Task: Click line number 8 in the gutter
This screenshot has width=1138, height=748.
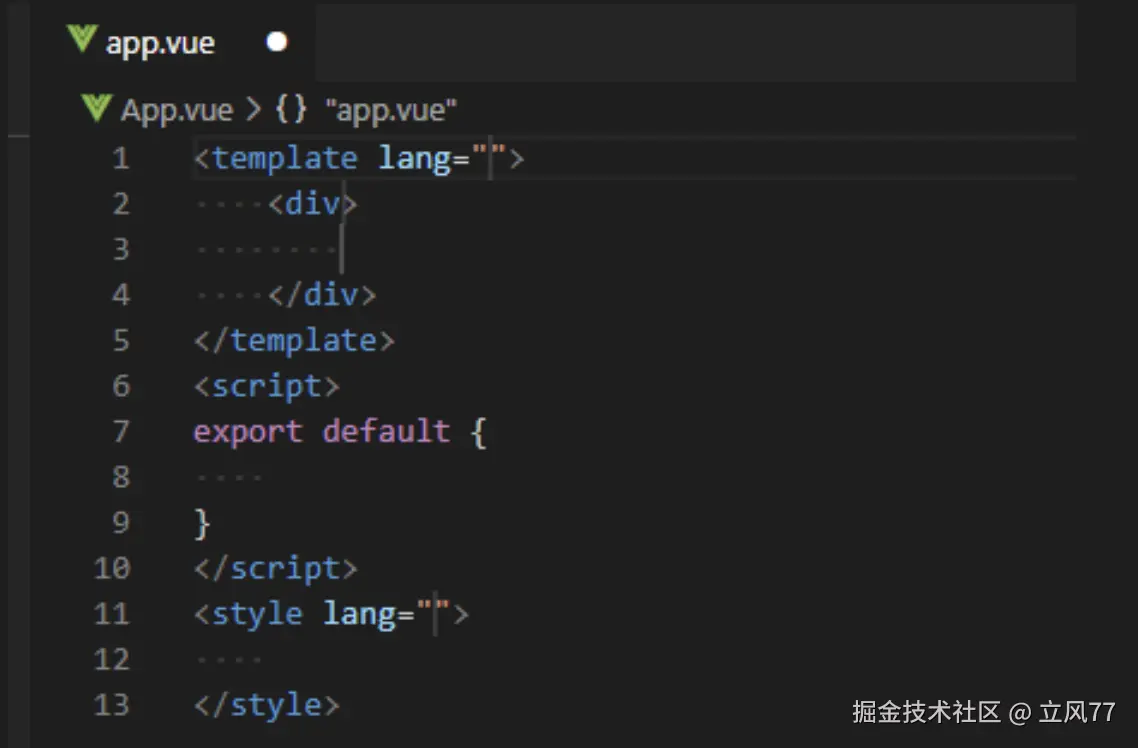Action: pos(121,477)
